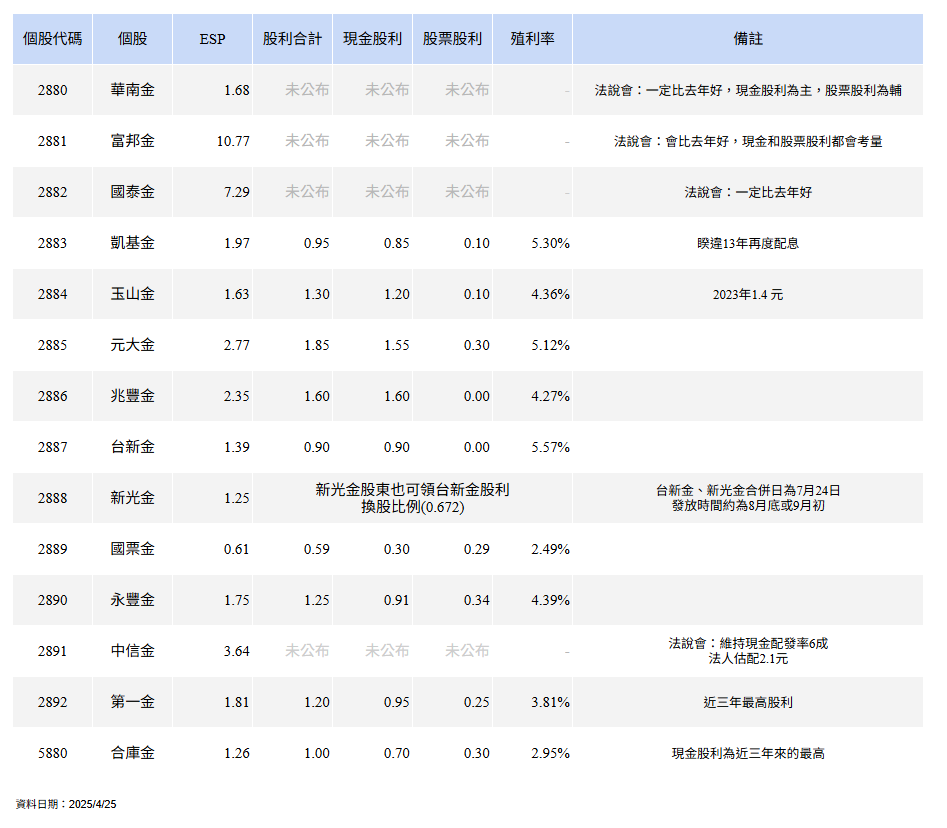Select stock name 元大金

[x=133, y=345]
